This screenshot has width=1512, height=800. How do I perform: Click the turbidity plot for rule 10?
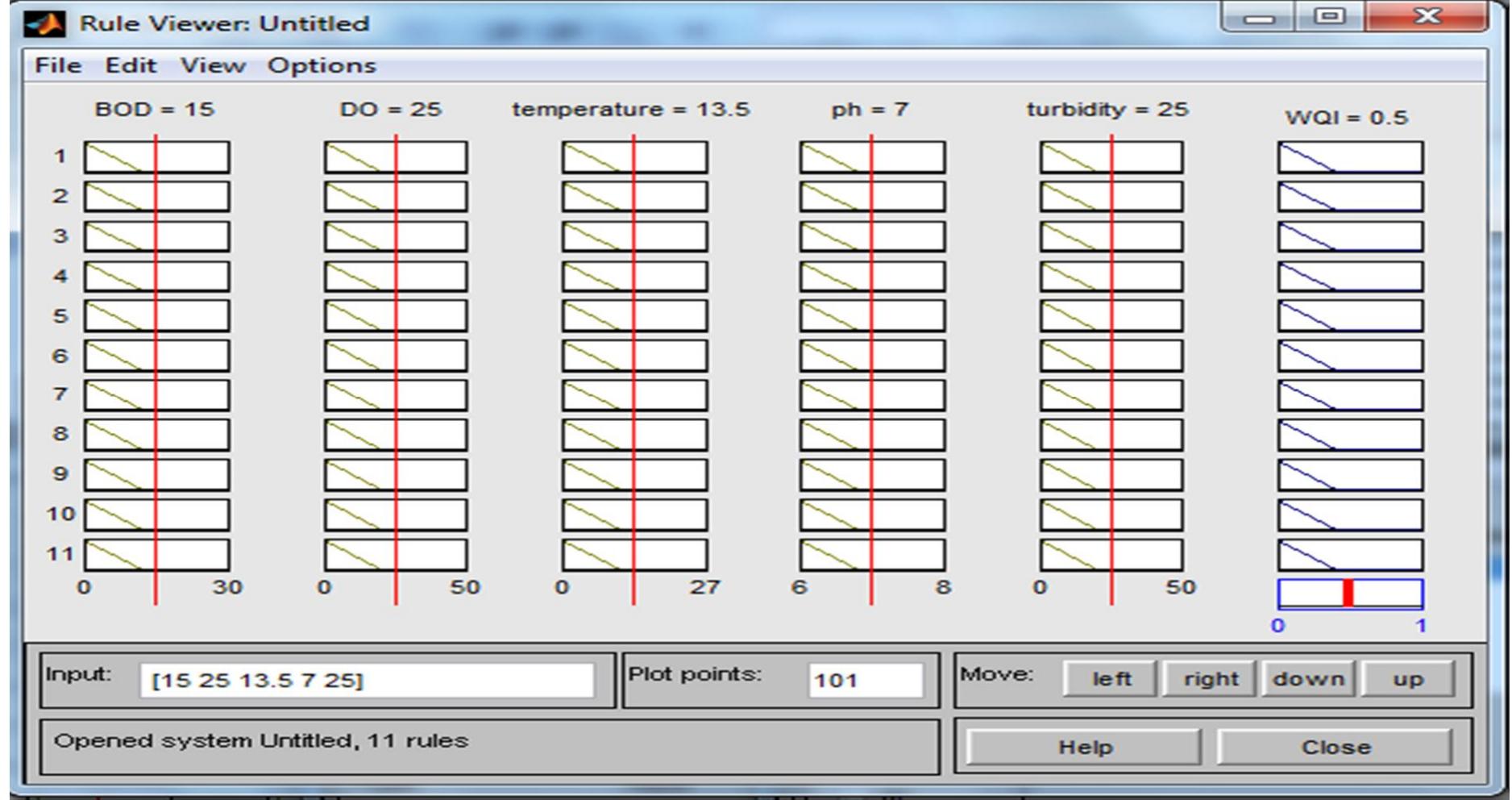(1111, 515)
